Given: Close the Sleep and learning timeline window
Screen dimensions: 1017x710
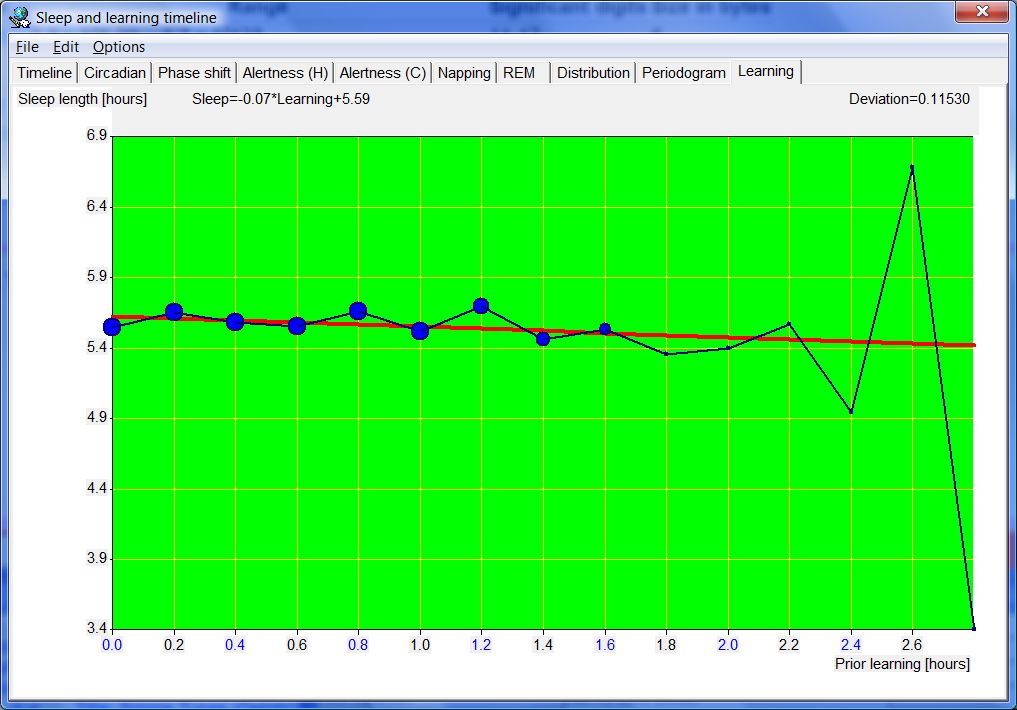Looking at the screenshot, I should [x=981, y=12].
